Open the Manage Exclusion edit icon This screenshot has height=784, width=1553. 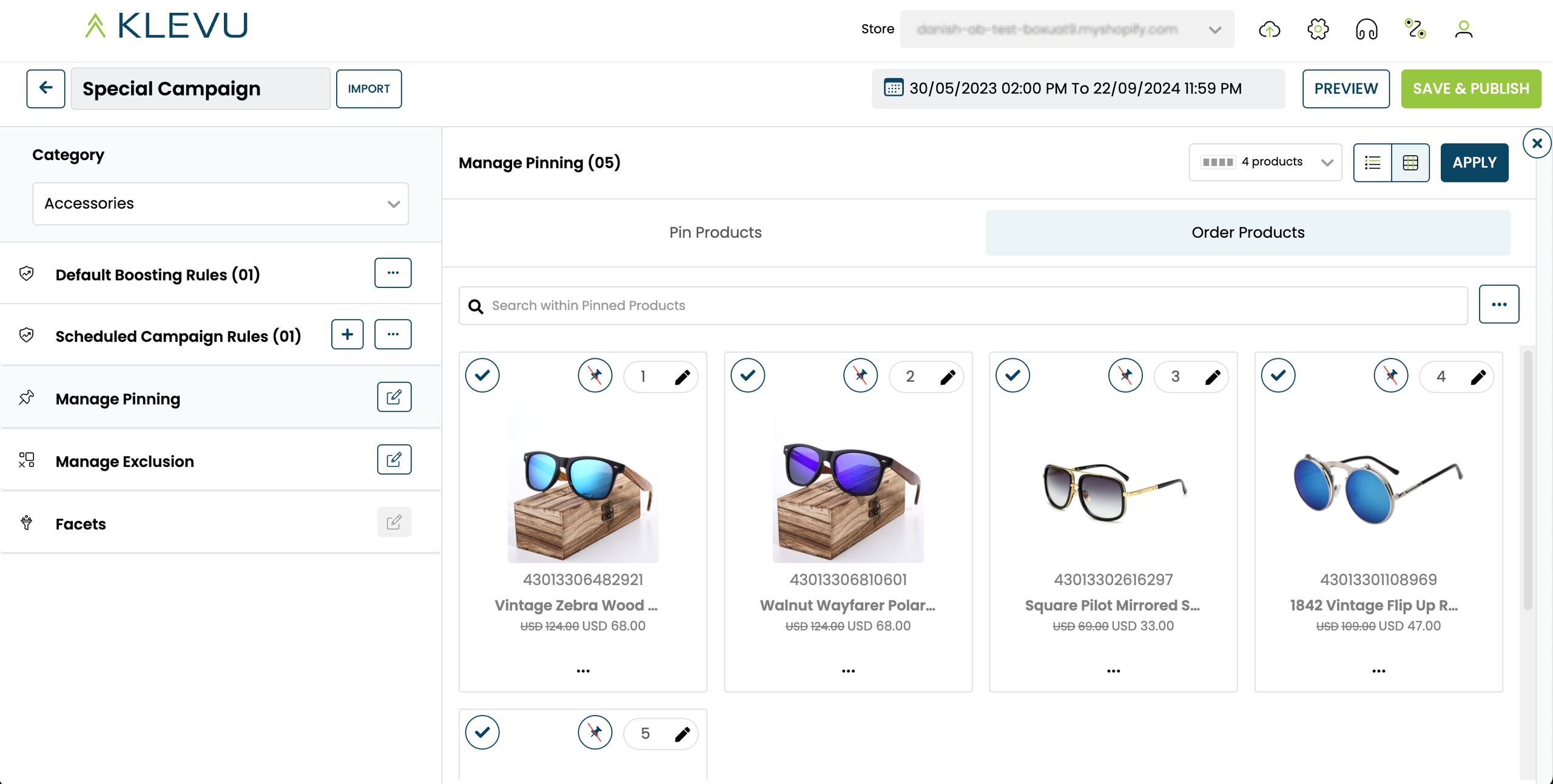[394, 460]
